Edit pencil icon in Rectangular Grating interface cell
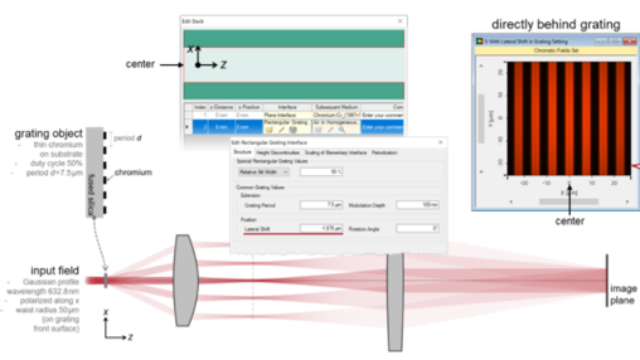The image size is (640, 360). tap(281, 130)
